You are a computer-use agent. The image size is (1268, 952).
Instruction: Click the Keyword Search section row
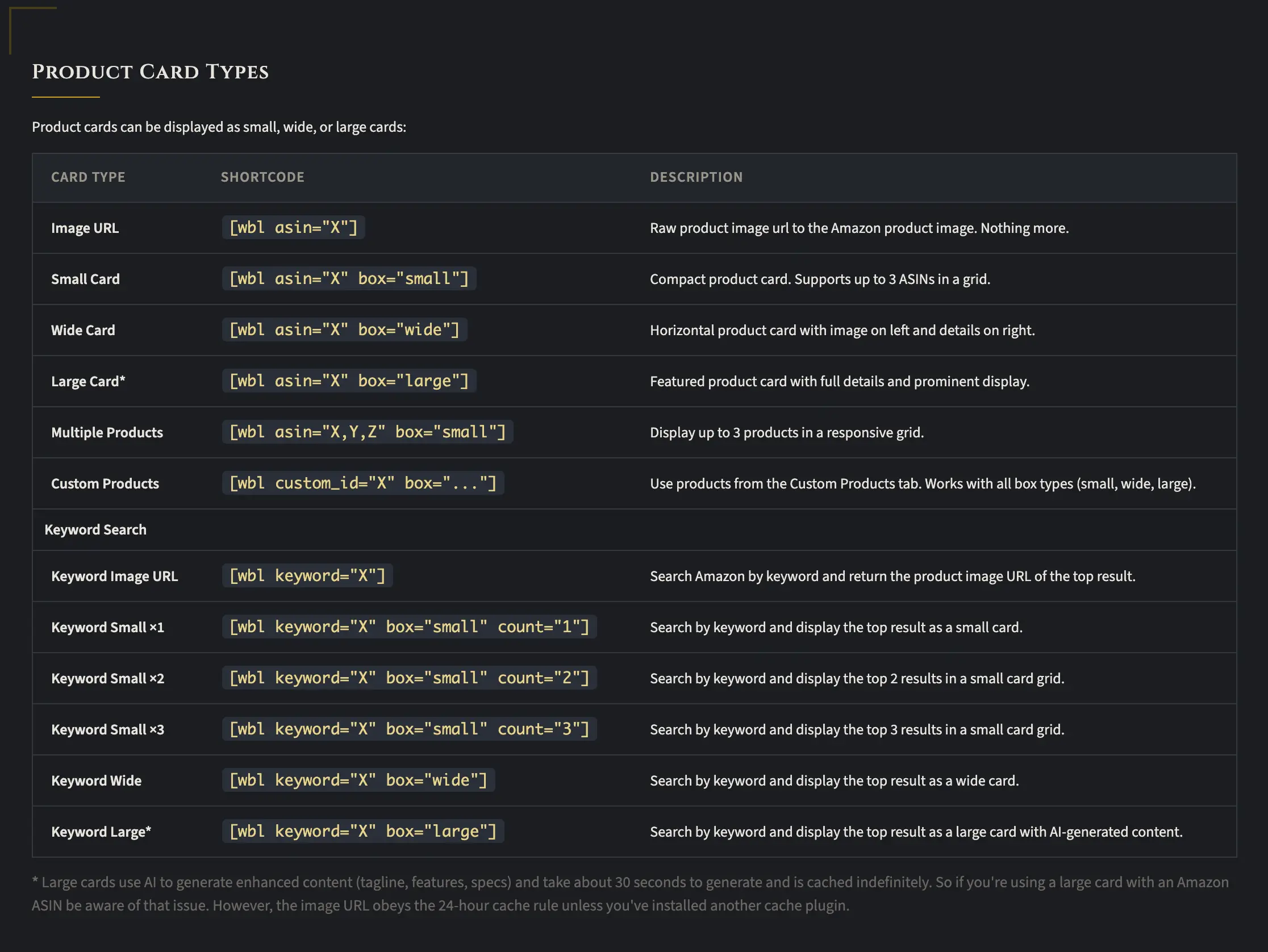pos(95,529)
